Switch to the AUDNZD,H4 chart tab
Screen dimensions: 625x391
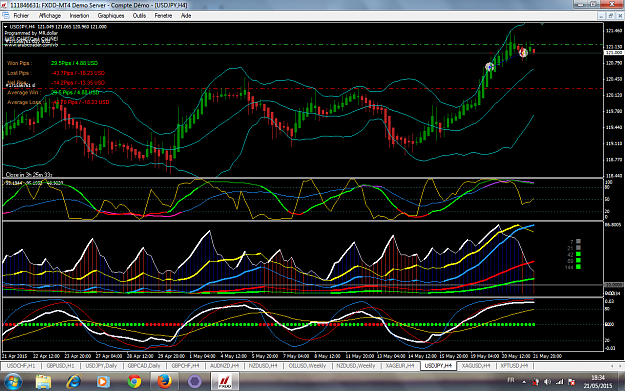coord(224,365)
